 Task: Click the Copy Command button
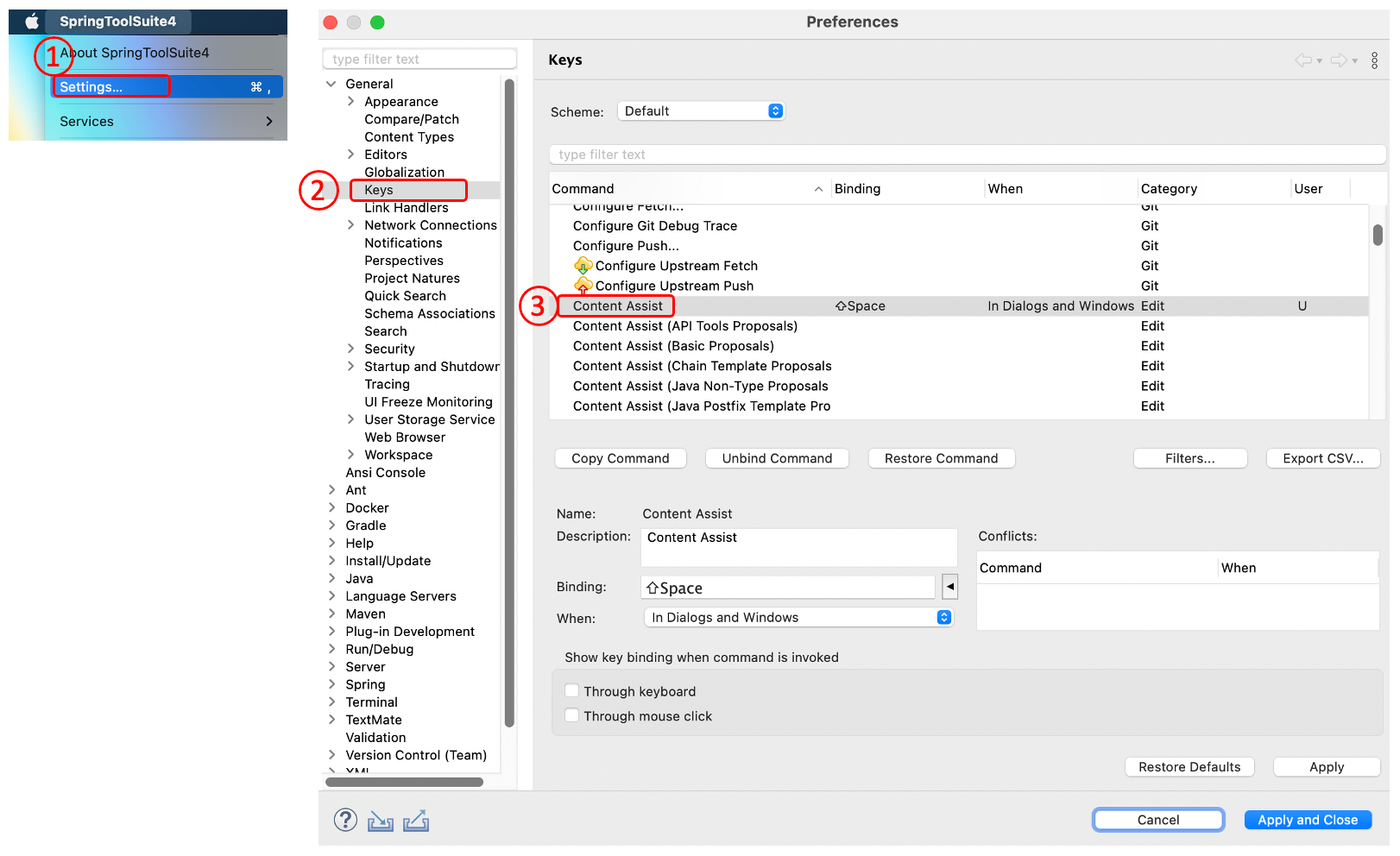pyautogui.click(x=621, y=458)
